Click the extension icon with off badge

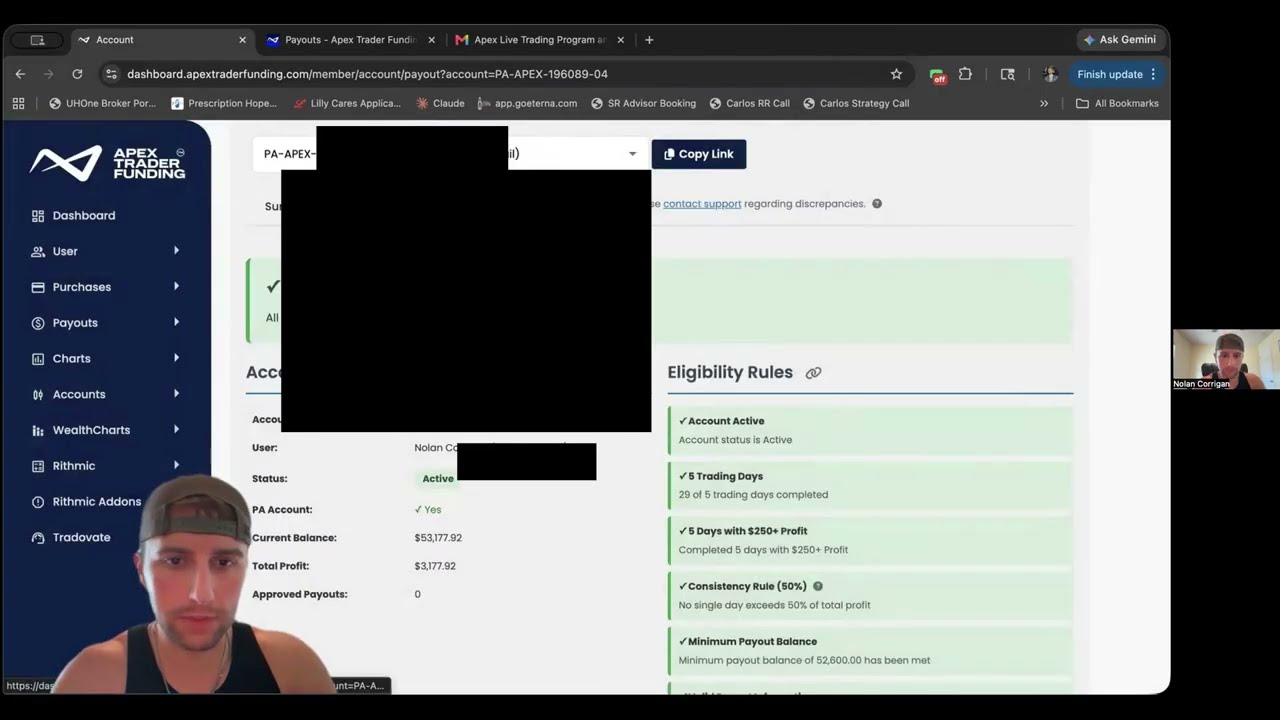[937, 75]
